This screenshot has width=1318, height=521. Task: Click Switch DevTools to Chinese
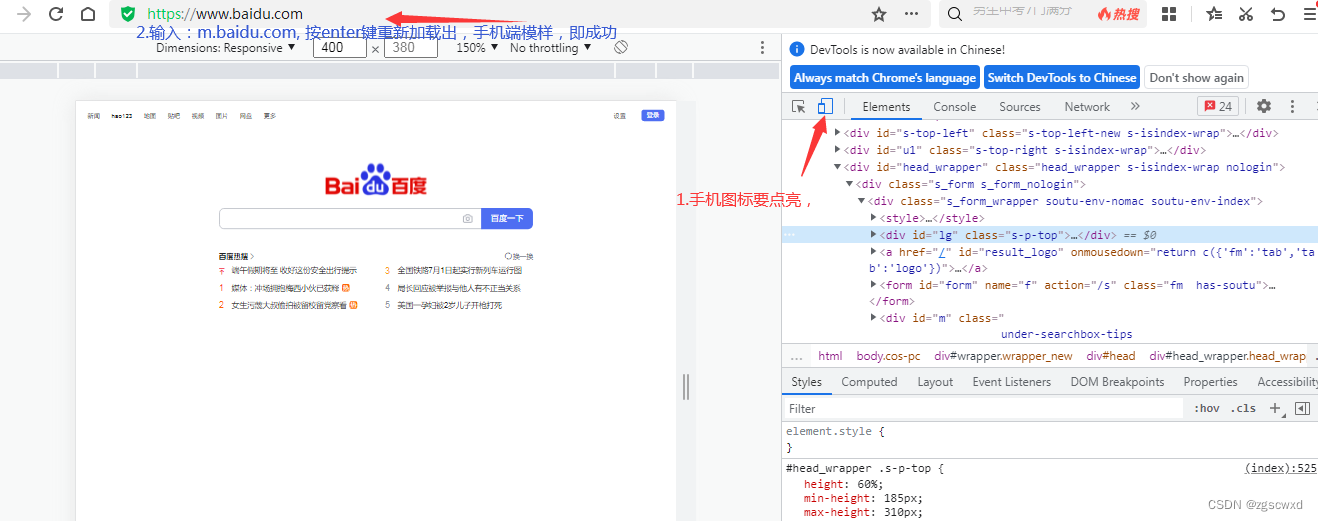click(x=1062, y=78)
